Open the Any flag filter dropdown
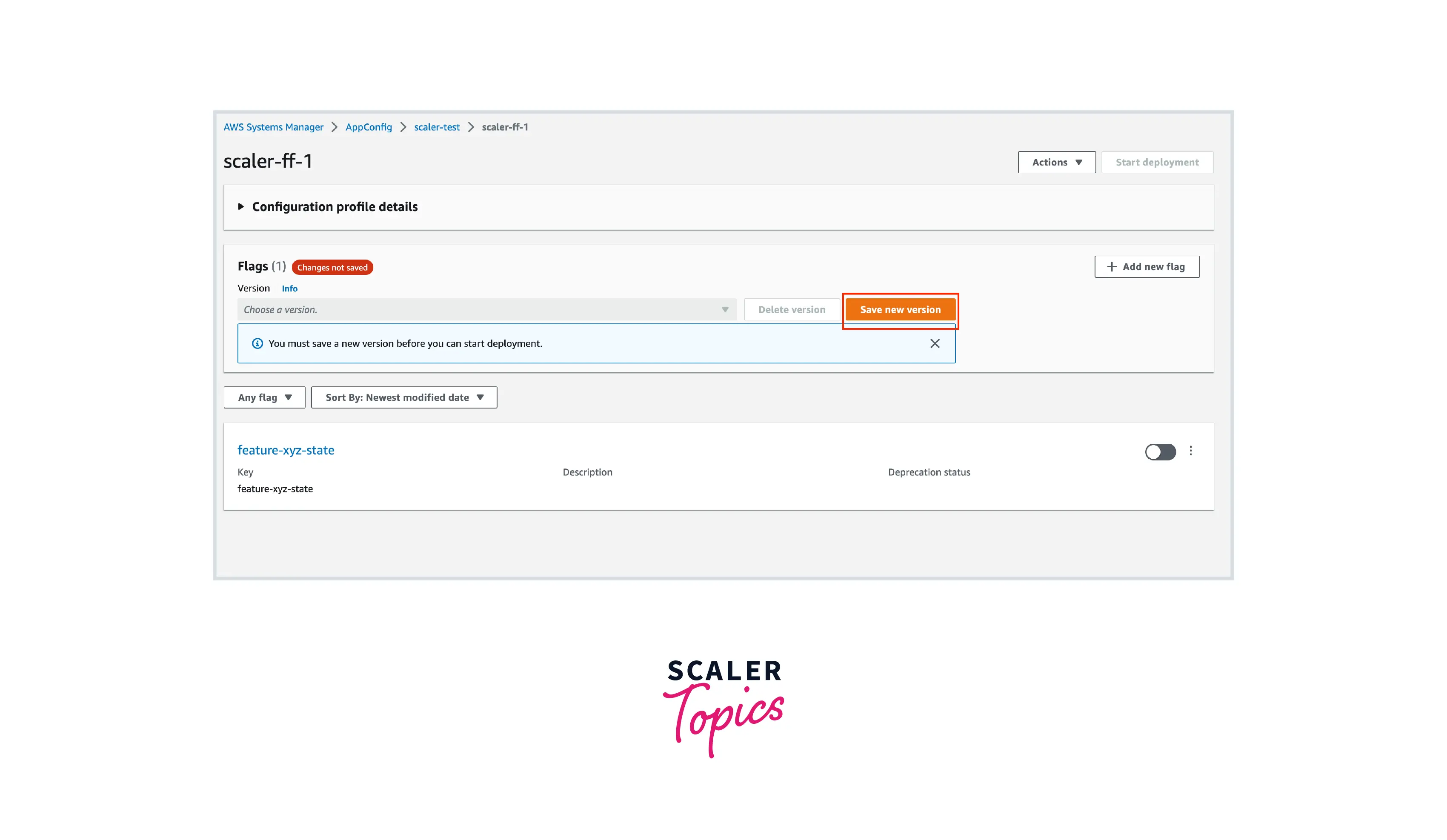 (265, 397)
